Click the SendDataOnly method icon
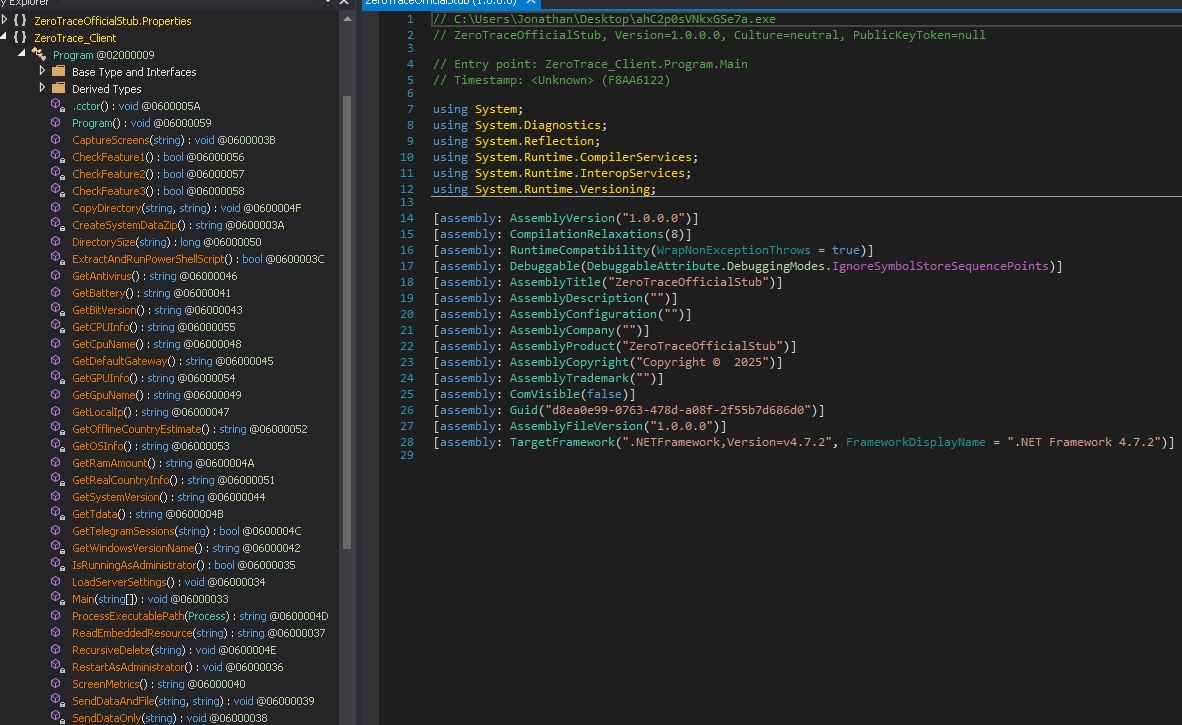The width and height of the screenshot is (1182, 725). click(57, 717)
